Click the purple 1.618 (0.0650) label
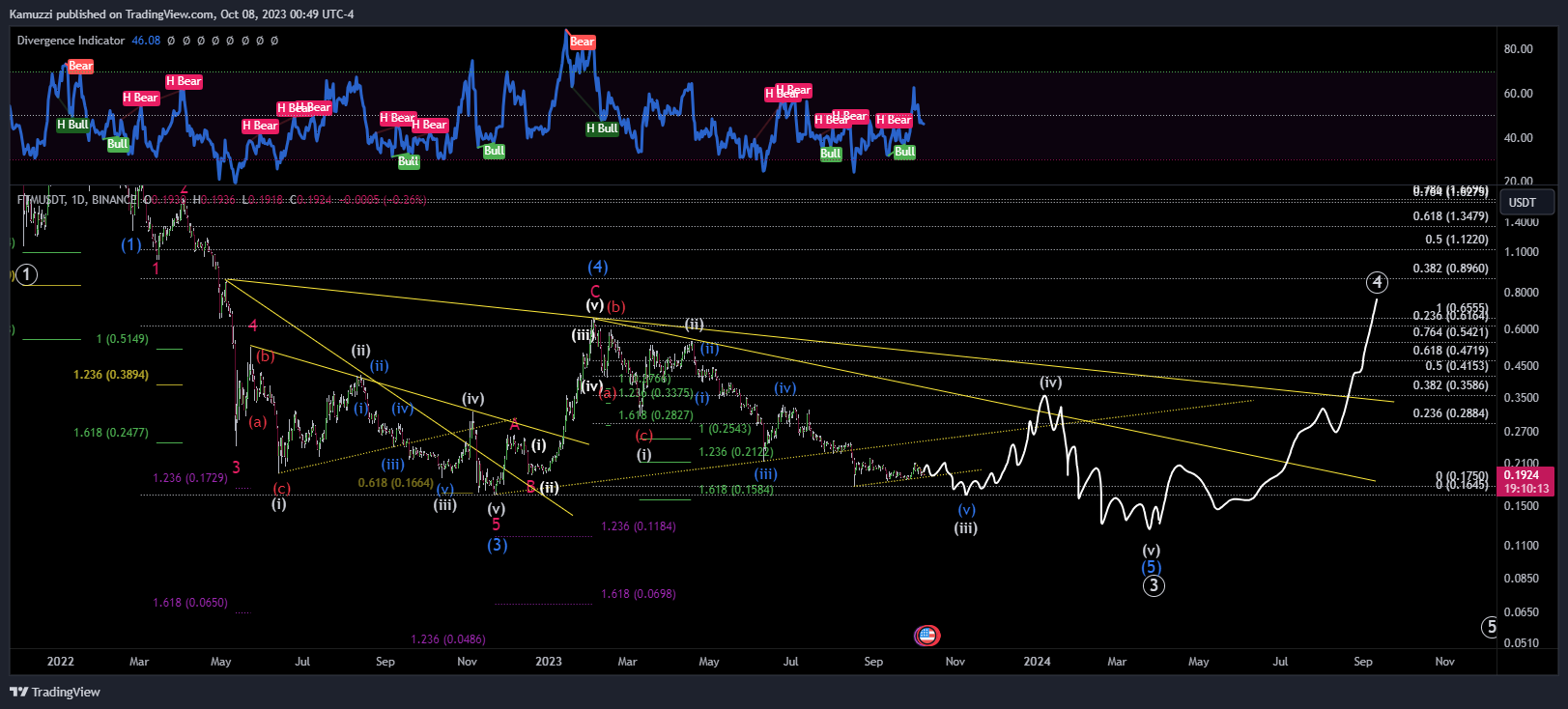The image size is (1568, 709). (190, 603)
